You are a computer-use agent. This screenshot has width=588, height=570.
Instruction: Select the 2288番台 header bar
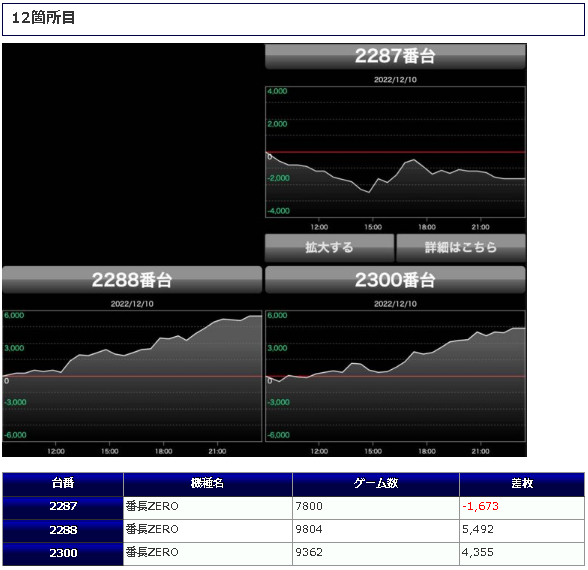(x=132, y=280)
